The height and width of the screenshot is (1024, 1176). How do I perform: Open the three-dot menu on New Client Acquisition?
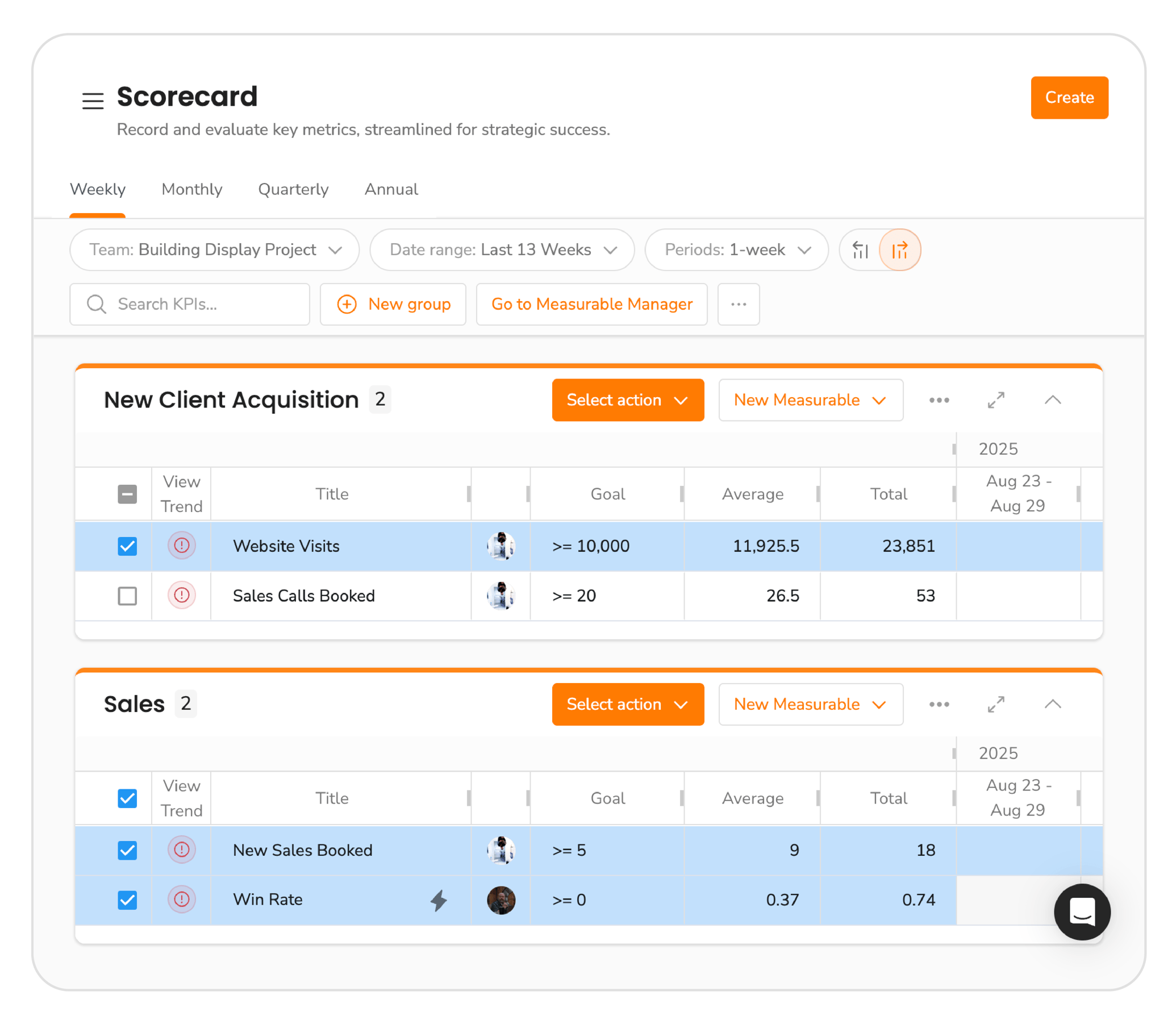[x=939, y=400]
